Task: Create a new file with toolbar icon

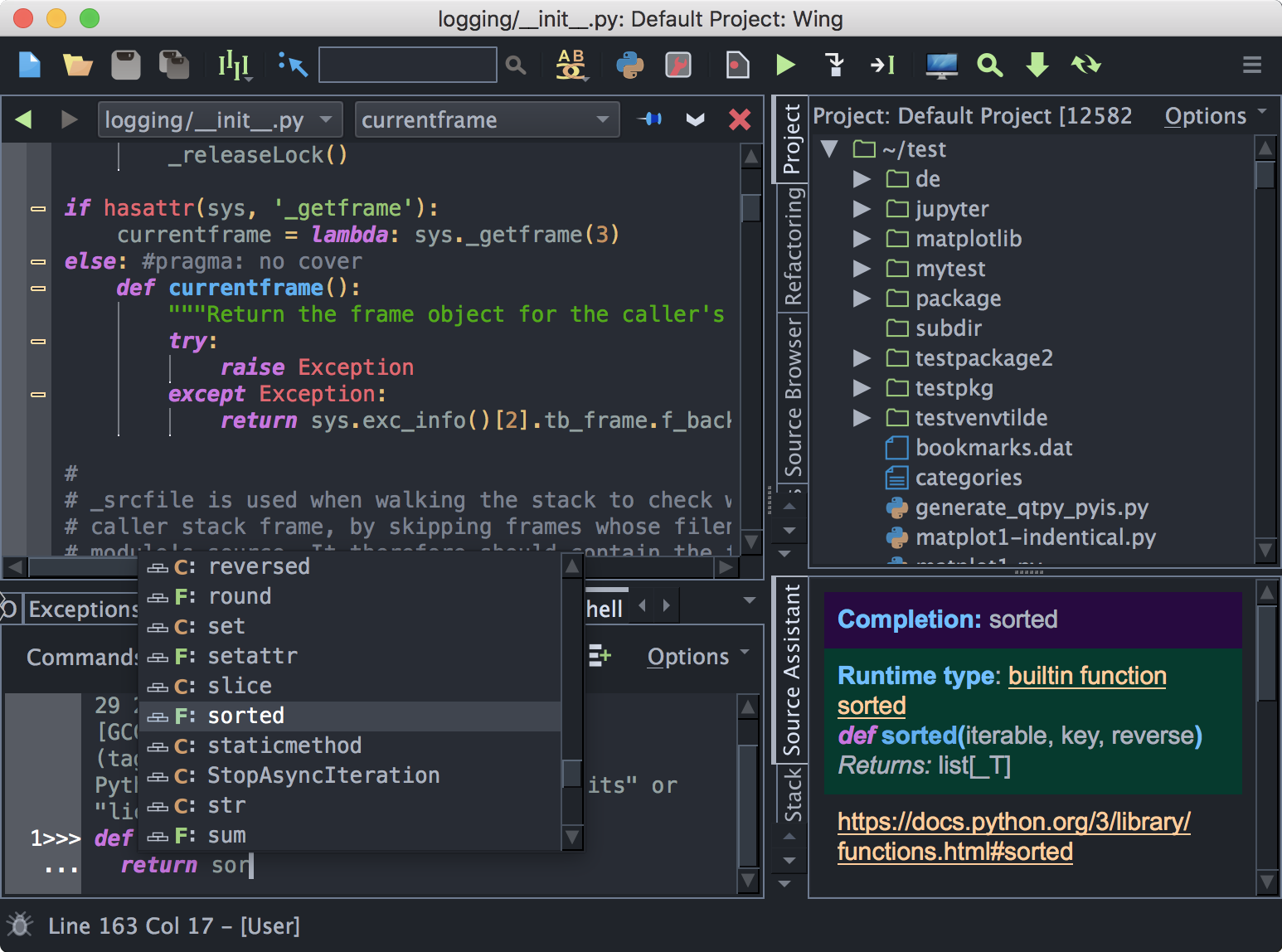Action: click(30, 65)
